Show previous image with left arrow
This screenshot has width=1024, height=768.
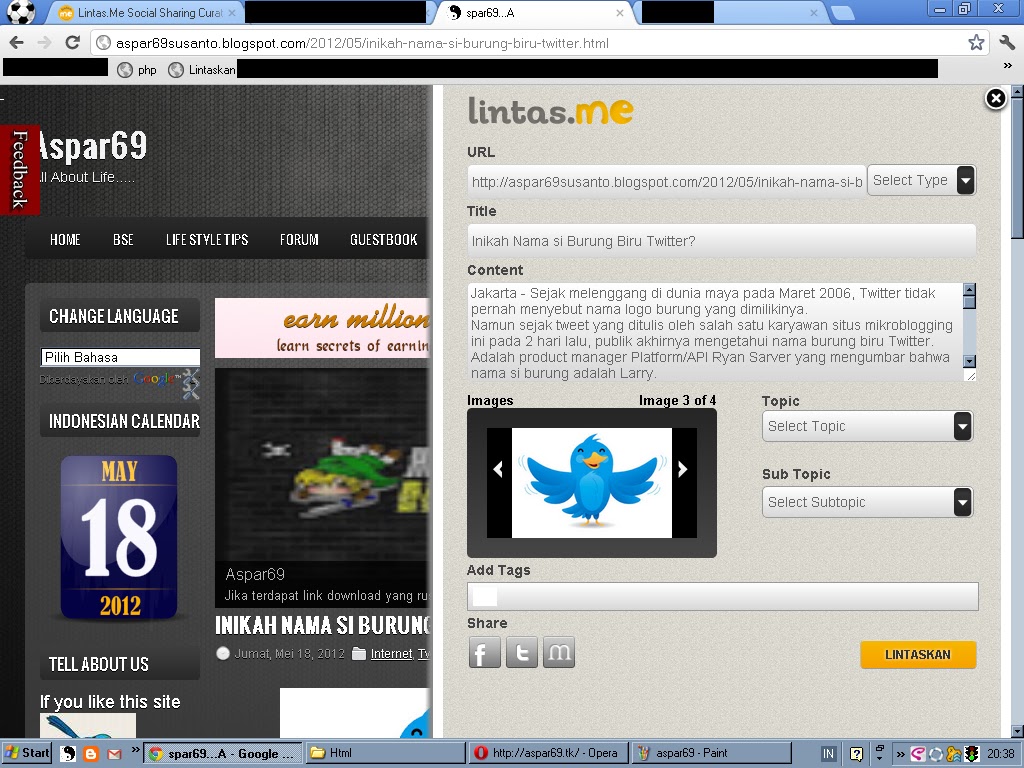(x=498, y=469)
